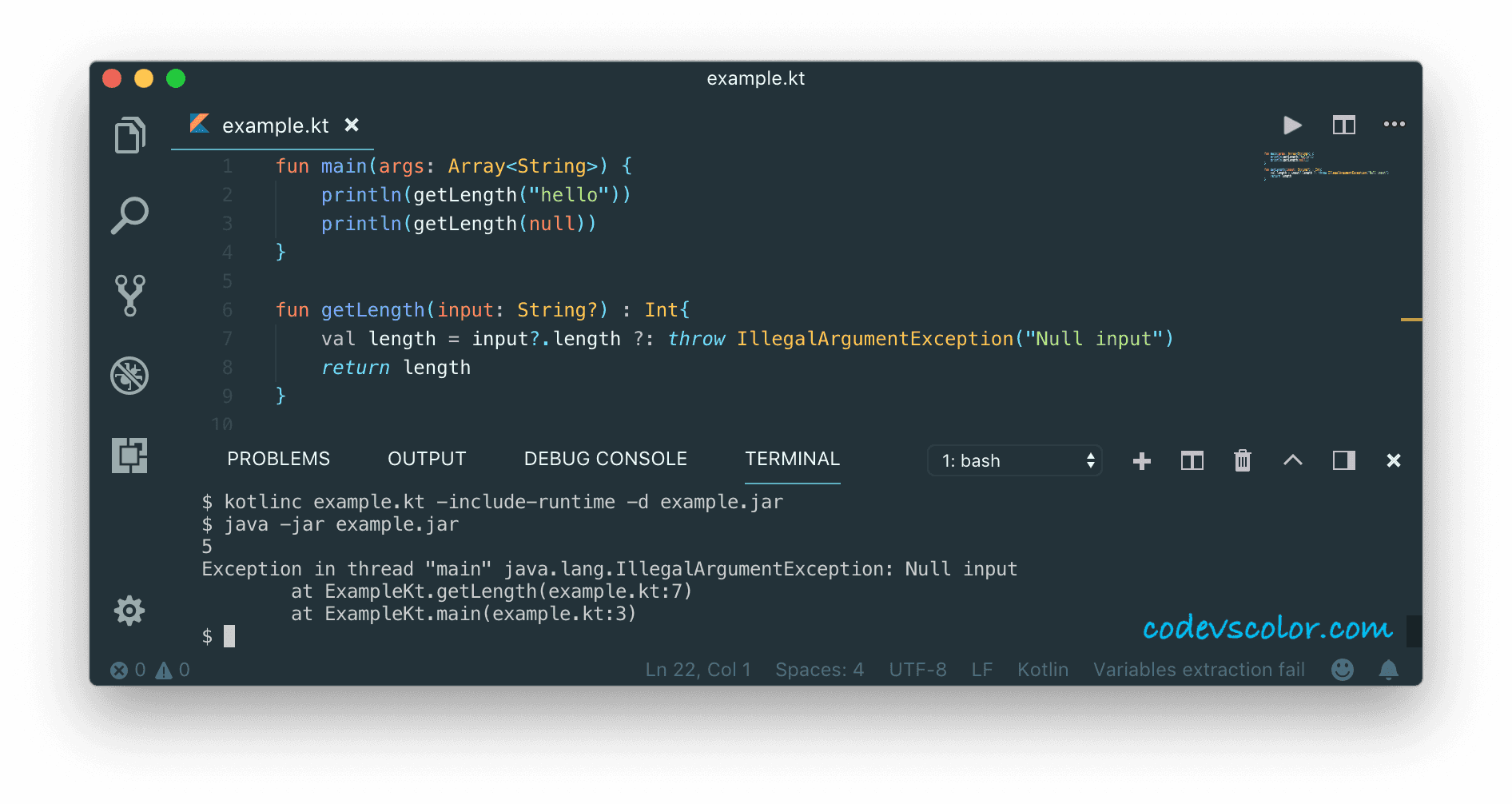Click the warnings count in status bar
1512x804 pixels.
pos(173,670)
